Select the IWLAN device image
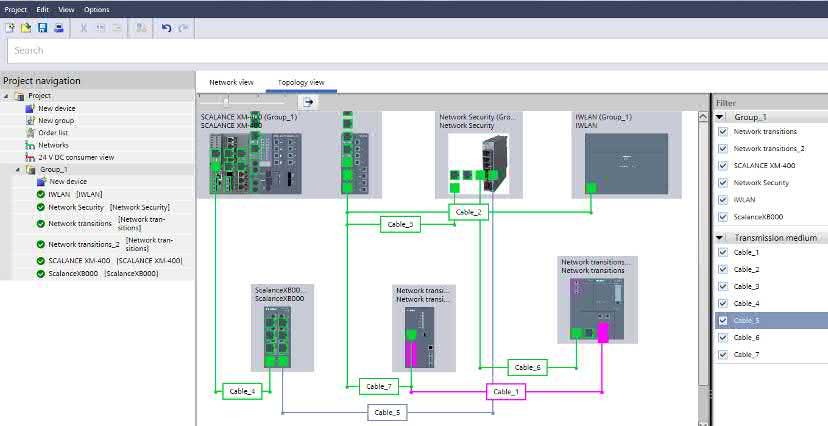The height and width of the screenshot is (426, 828). 626,164
